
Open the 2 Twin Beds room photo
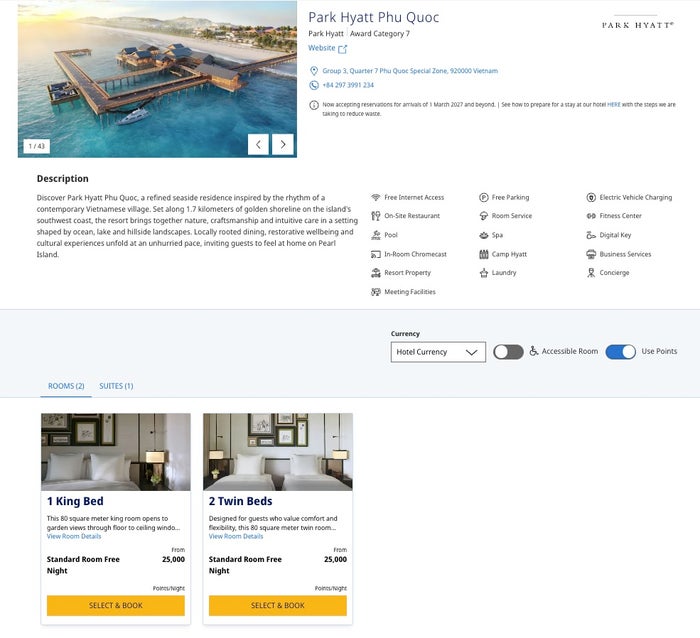[278, 452]
